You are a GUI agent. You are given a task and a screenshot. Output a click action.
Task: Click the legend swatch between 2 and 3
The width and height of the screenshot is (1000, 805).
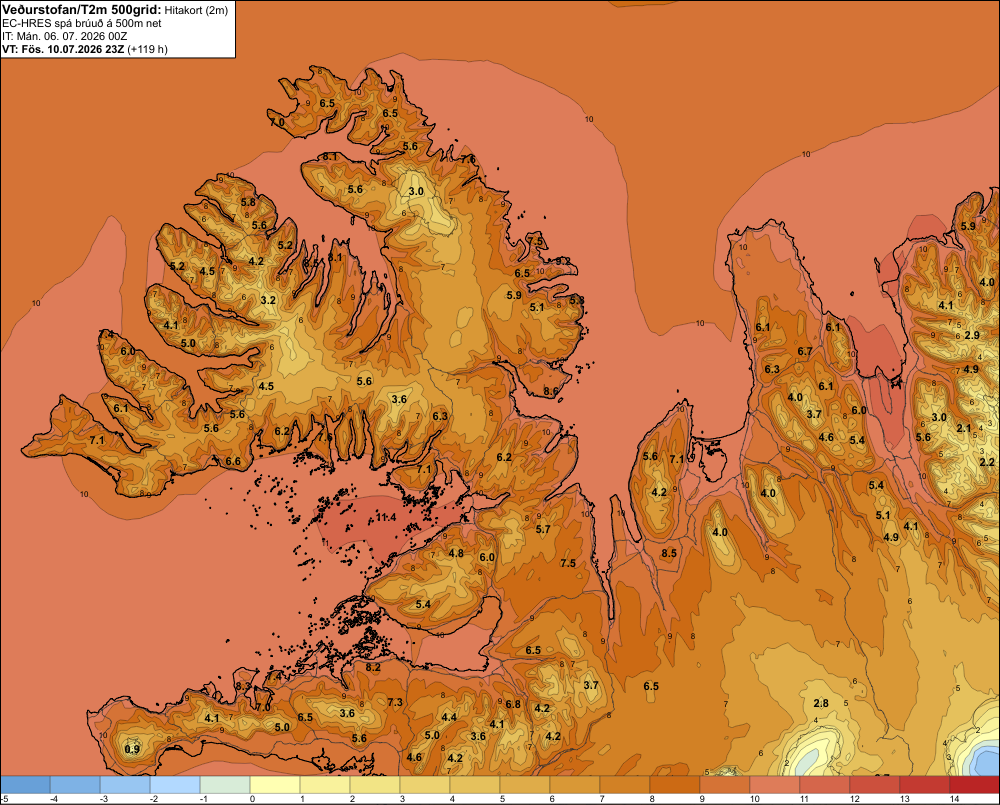pos(375,785)
